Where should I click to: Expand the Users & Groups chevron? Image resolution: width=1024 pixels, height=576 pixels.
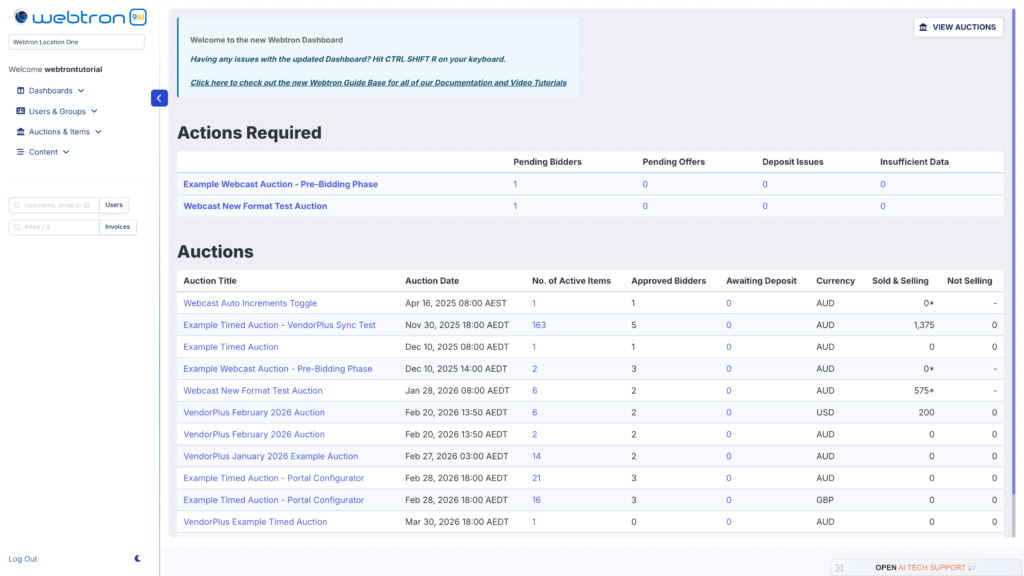coord(94,111)
